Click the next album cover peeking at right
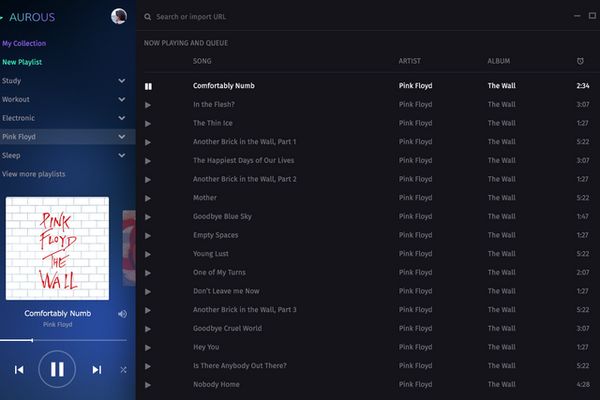The height and width of the screenshot is (400, 600). point(129,248)
